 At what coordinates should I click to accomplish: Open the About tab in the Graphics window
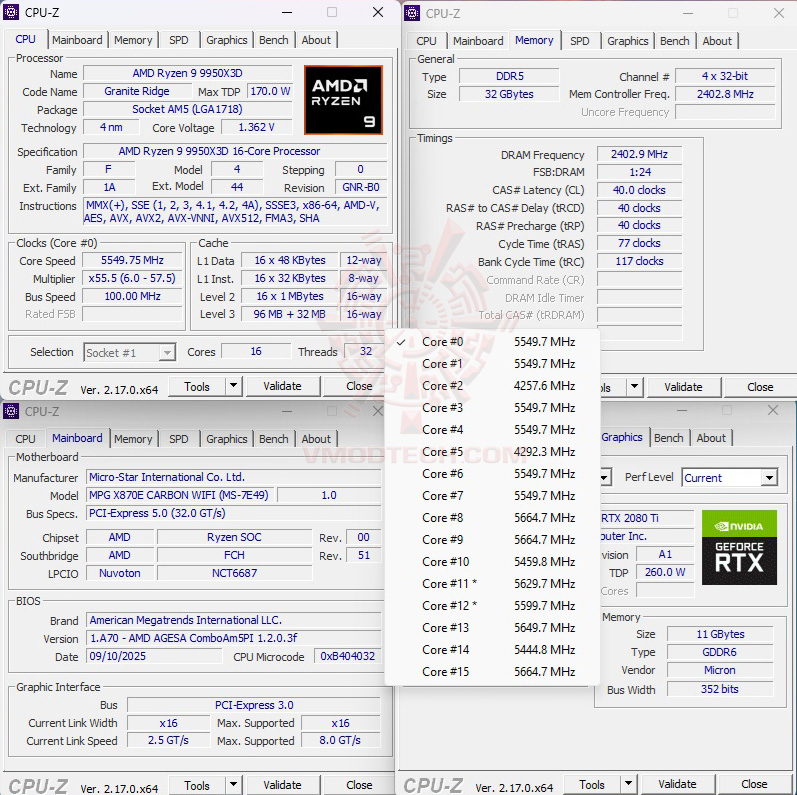(x=711, y=438)
